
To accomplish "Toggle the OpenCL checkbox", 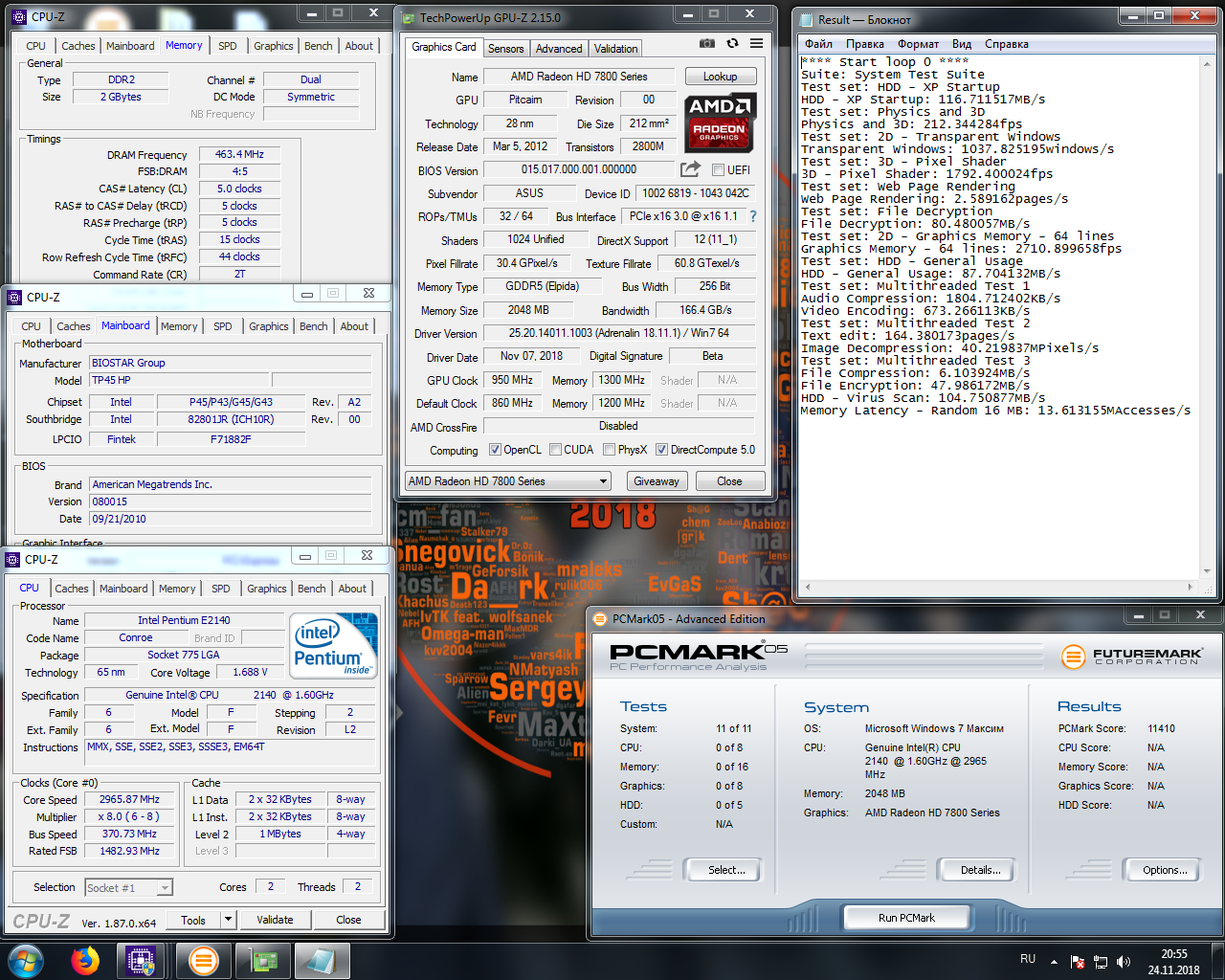I will click(x=495, y=450).
